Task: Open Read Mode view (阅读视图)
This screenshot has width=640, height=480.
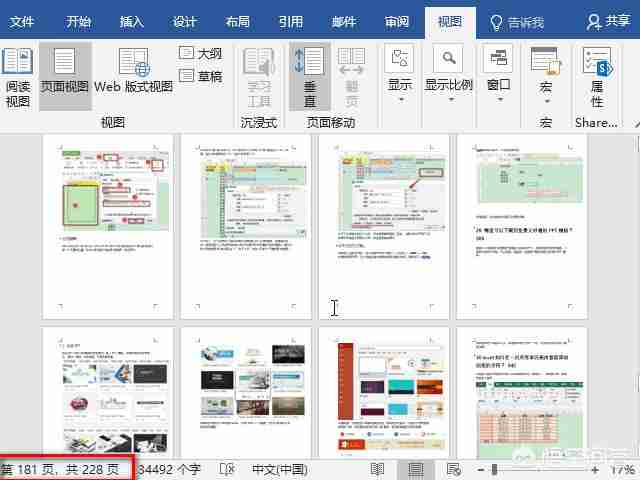Action: (17, 77)
